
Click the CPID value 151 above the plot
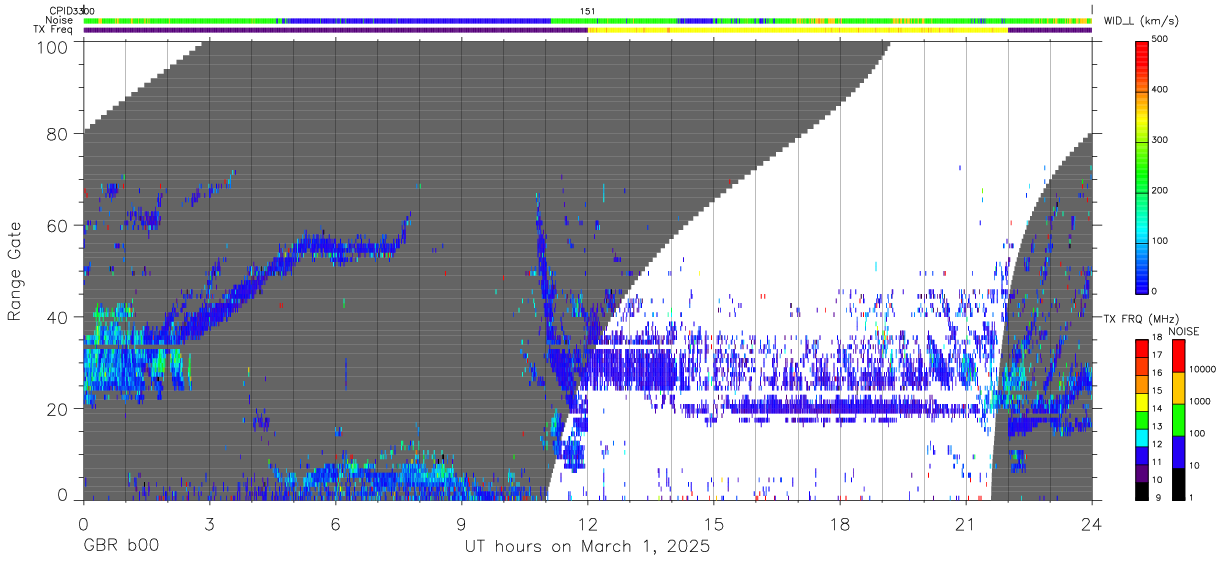(588, 10)
